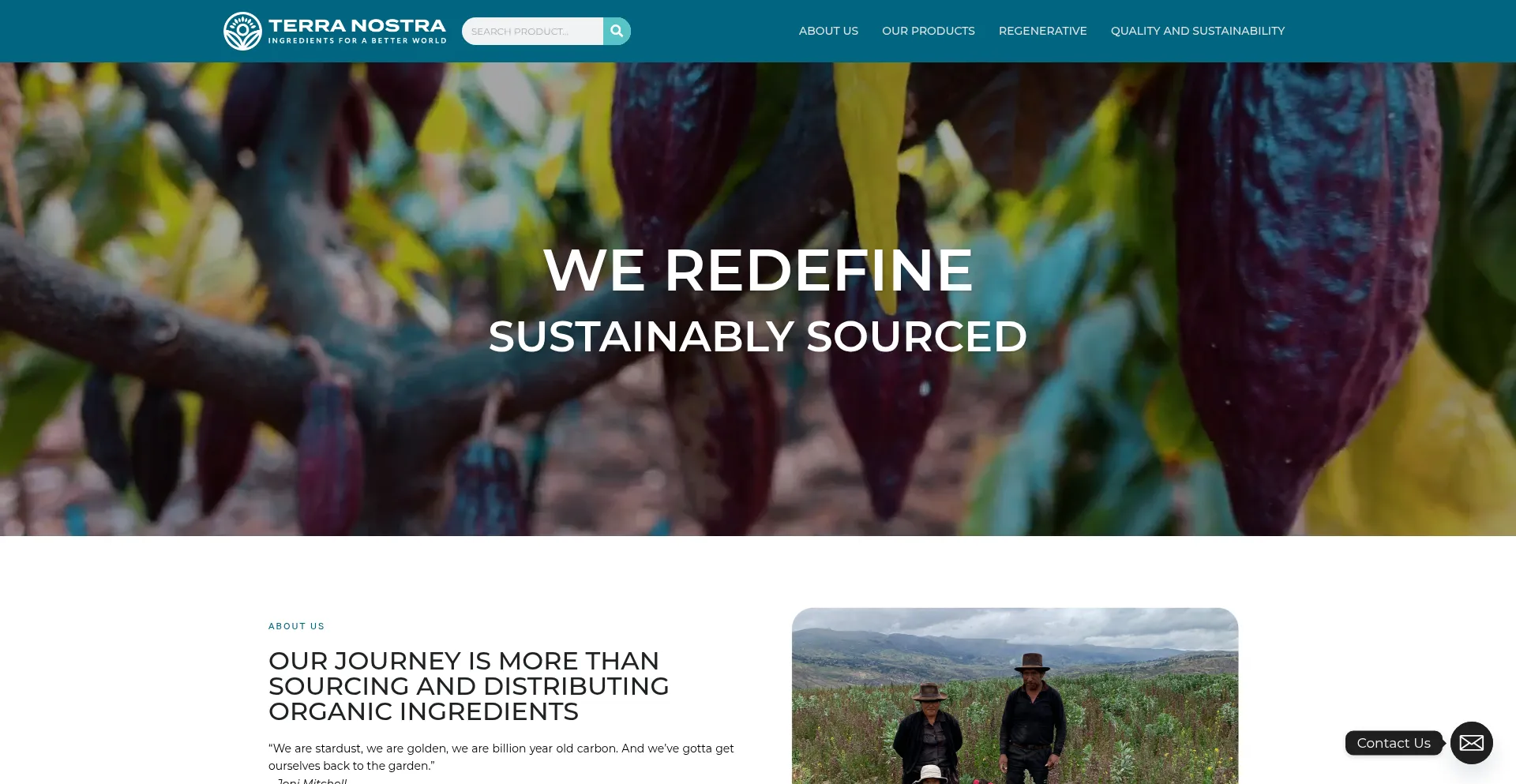Click the TERRA NOSTRA brand name text
Viewport: 1516px width, 784px height.
click(x=357, y=25)
